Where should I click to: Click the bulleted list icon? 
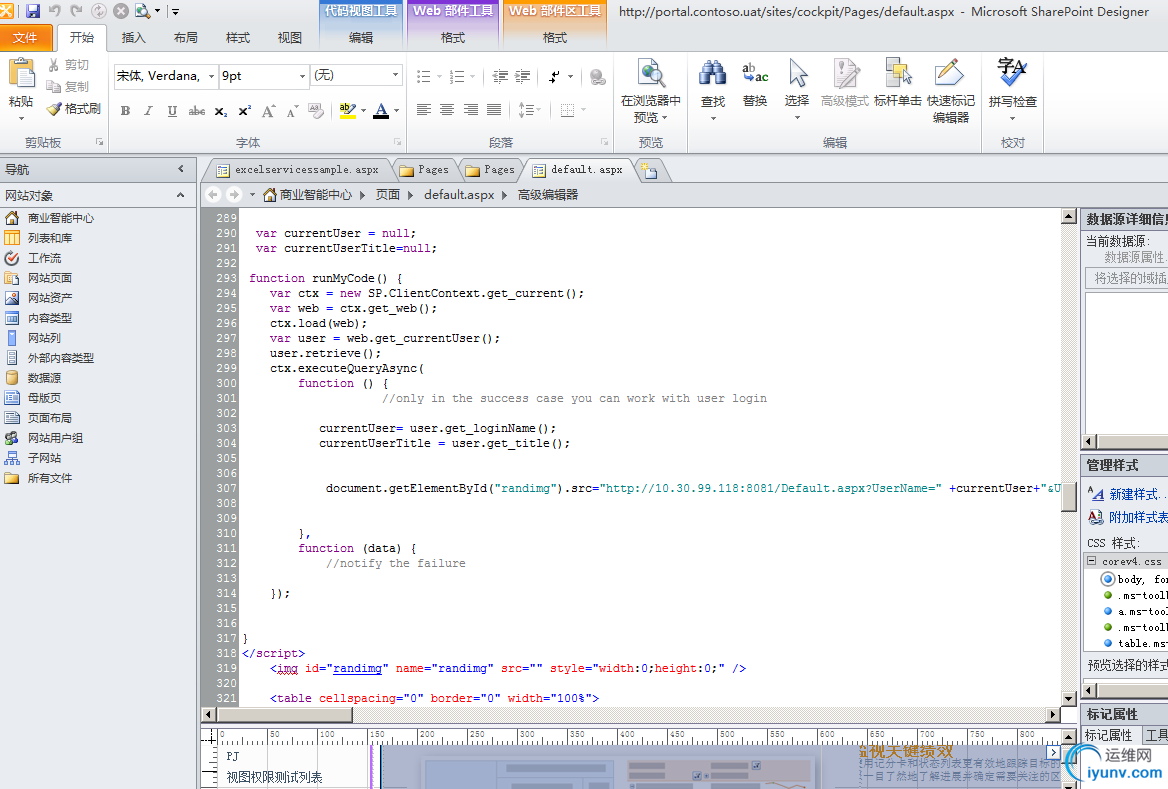(x=424, y=76)
